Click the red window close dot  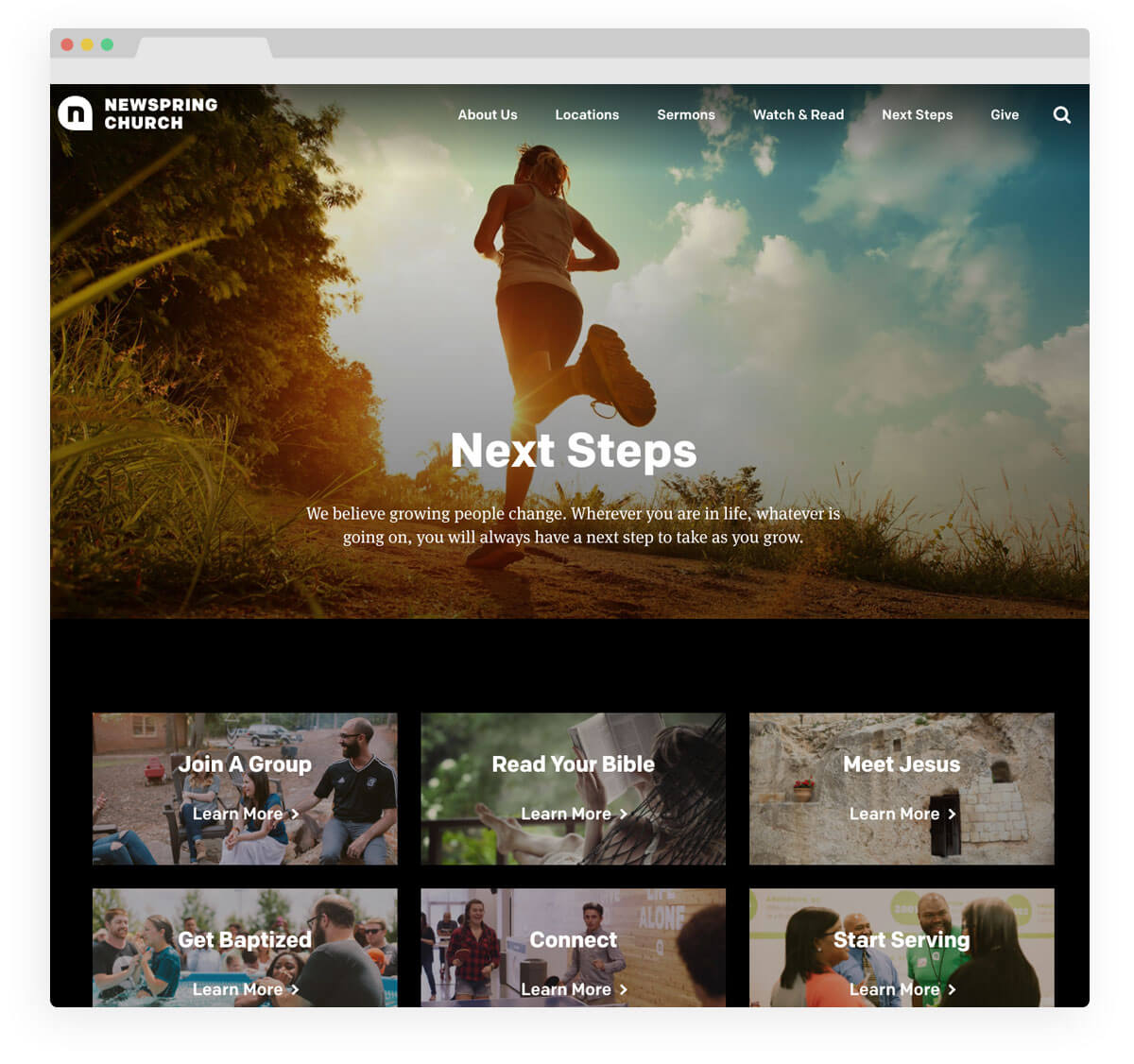67,44
